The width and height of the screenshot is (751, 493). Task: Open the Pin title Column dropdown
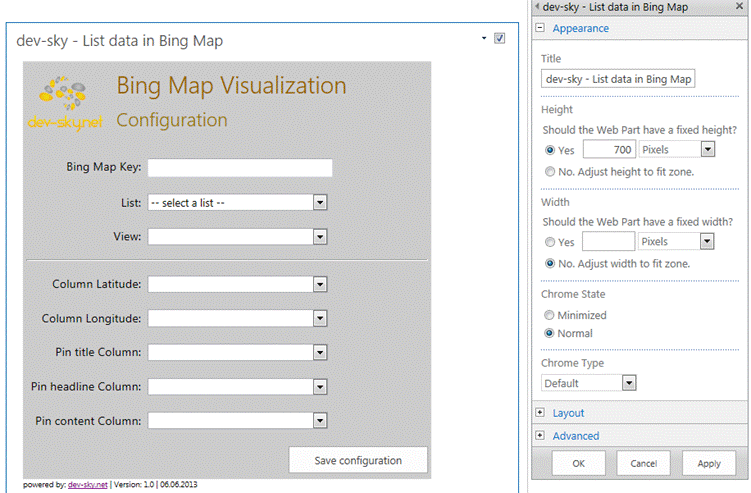[237, 353]
